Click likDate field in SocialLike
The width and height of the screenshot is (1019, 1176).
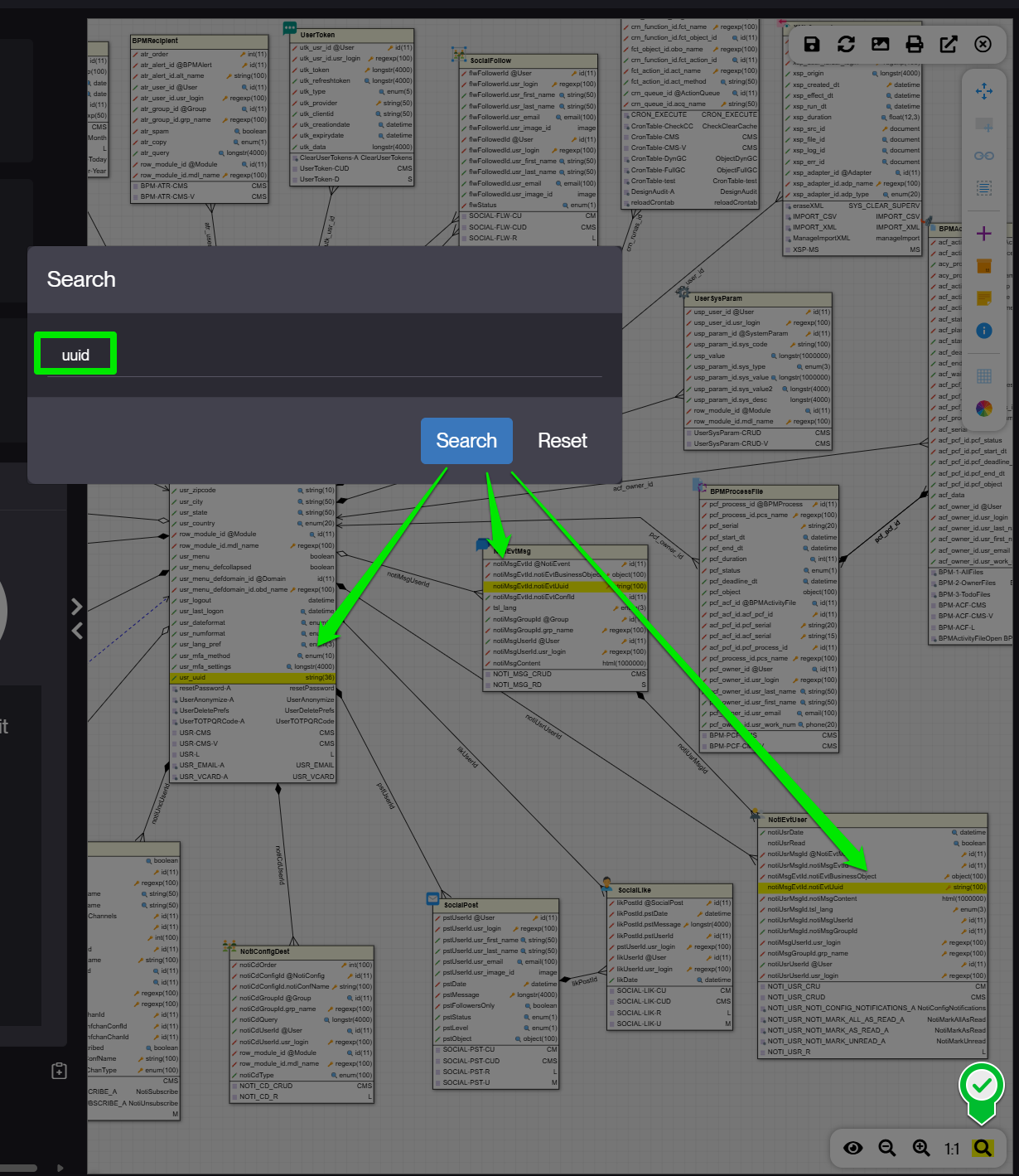(x=670, y=980)
